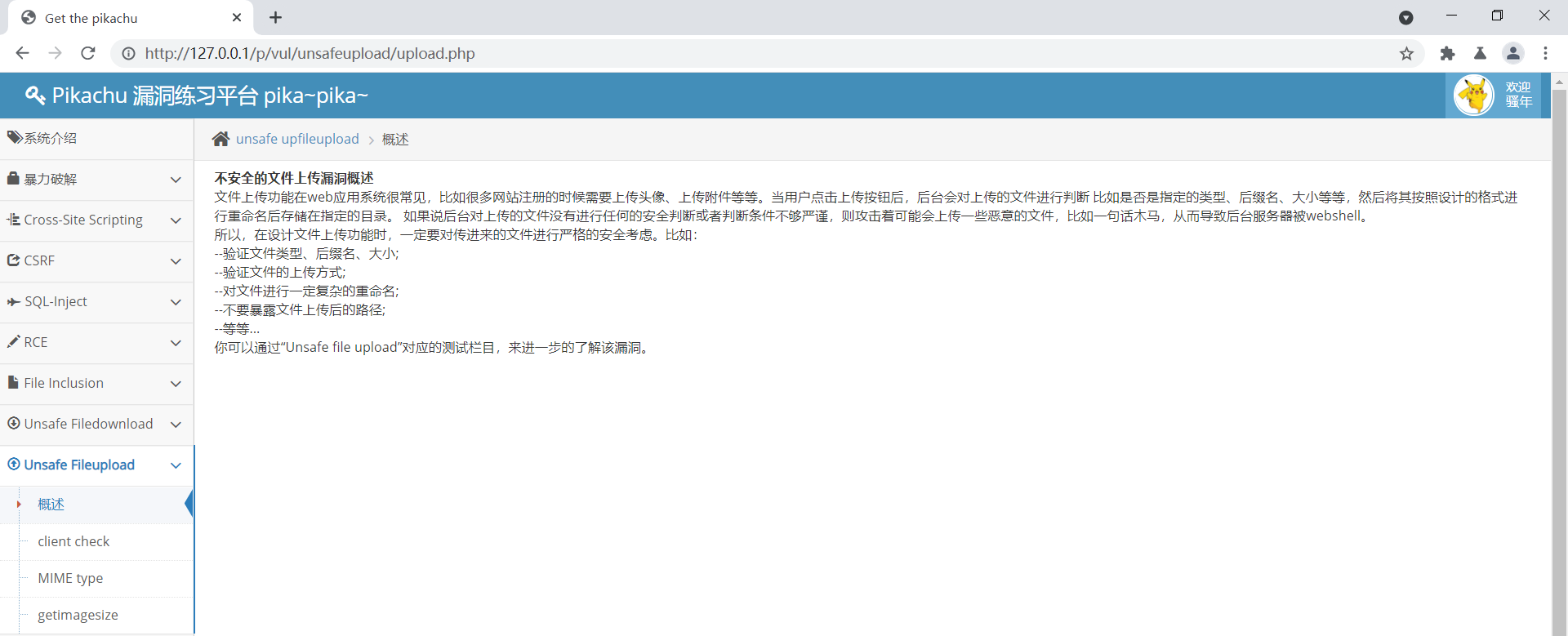Click the 概述 breadcrumb text
The height and width of the screenshot is (636, 1568).
pos(395,140)
